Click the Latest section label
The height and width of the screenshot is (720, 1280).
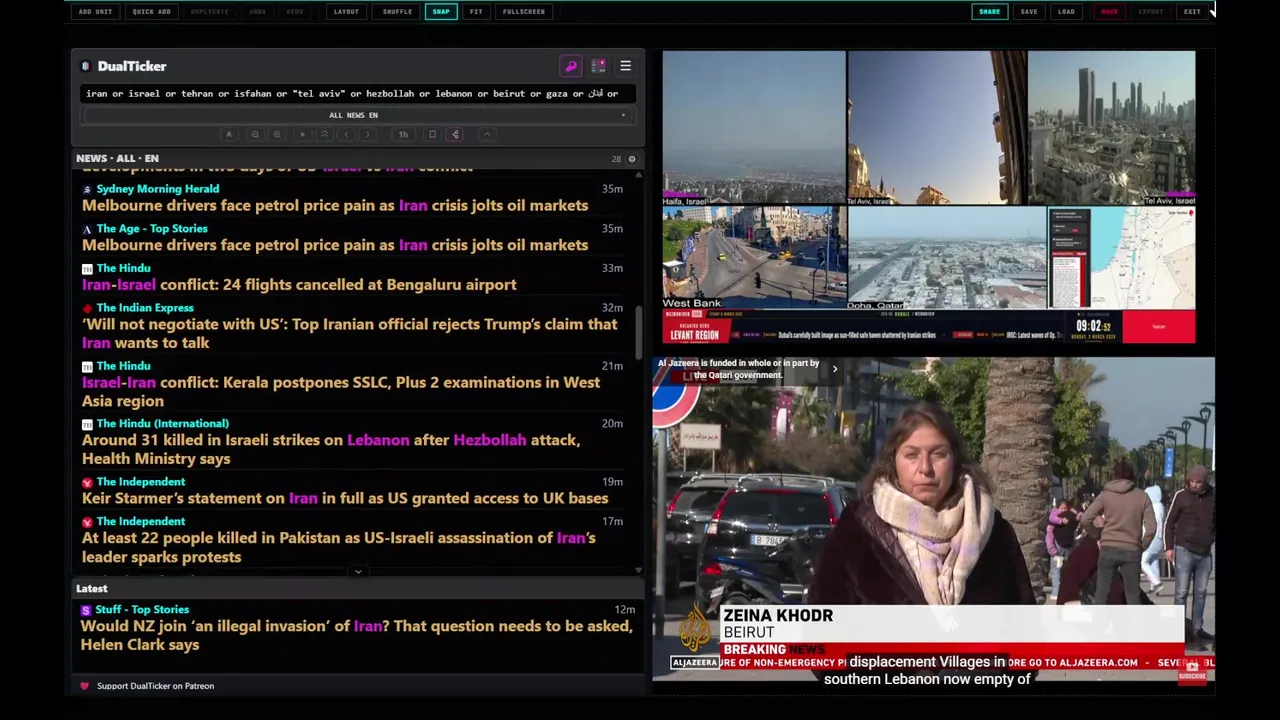click(91, 589)
